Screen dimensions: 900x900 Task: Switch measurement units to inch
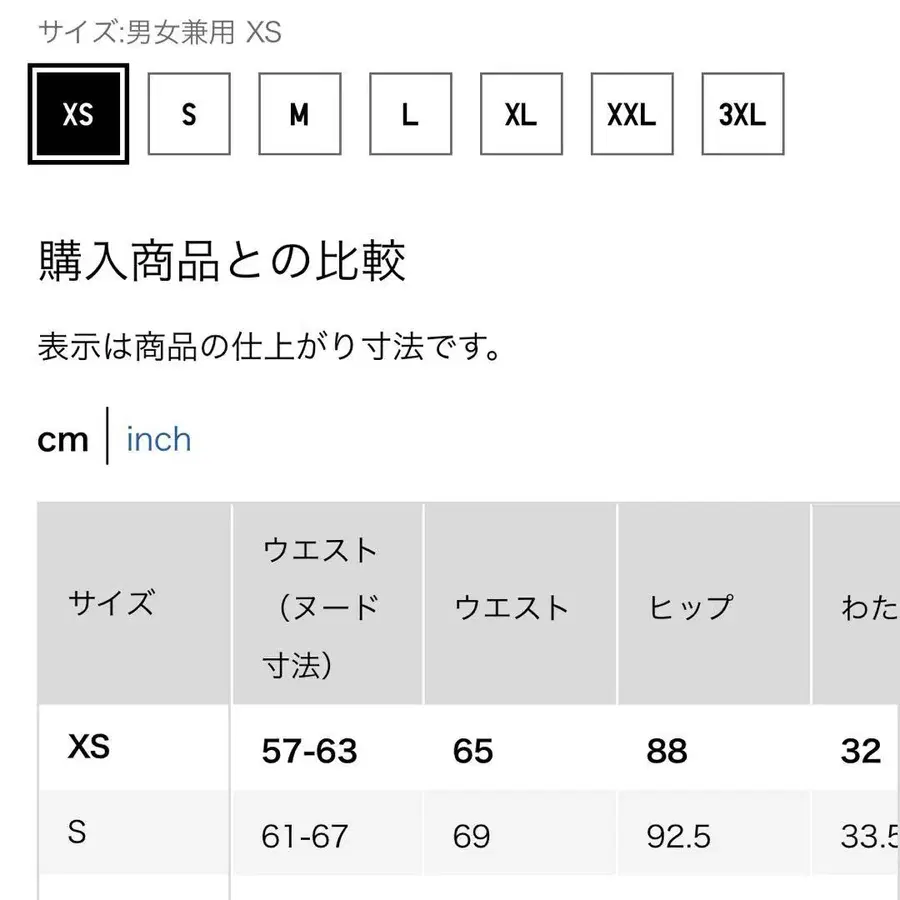pyautogui.click(x=158, y=439)
